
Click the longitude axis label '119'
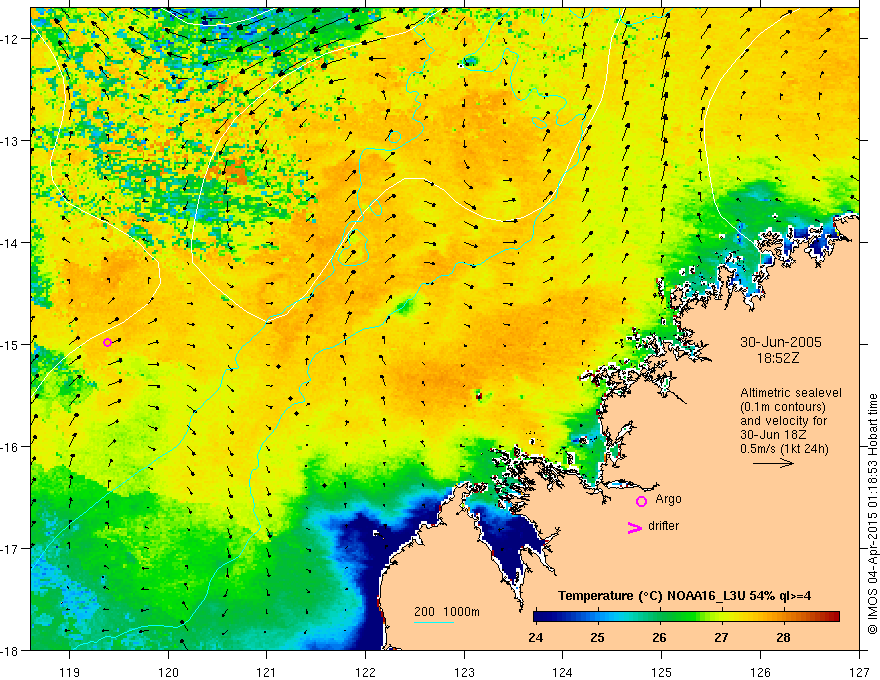(70, 672)
